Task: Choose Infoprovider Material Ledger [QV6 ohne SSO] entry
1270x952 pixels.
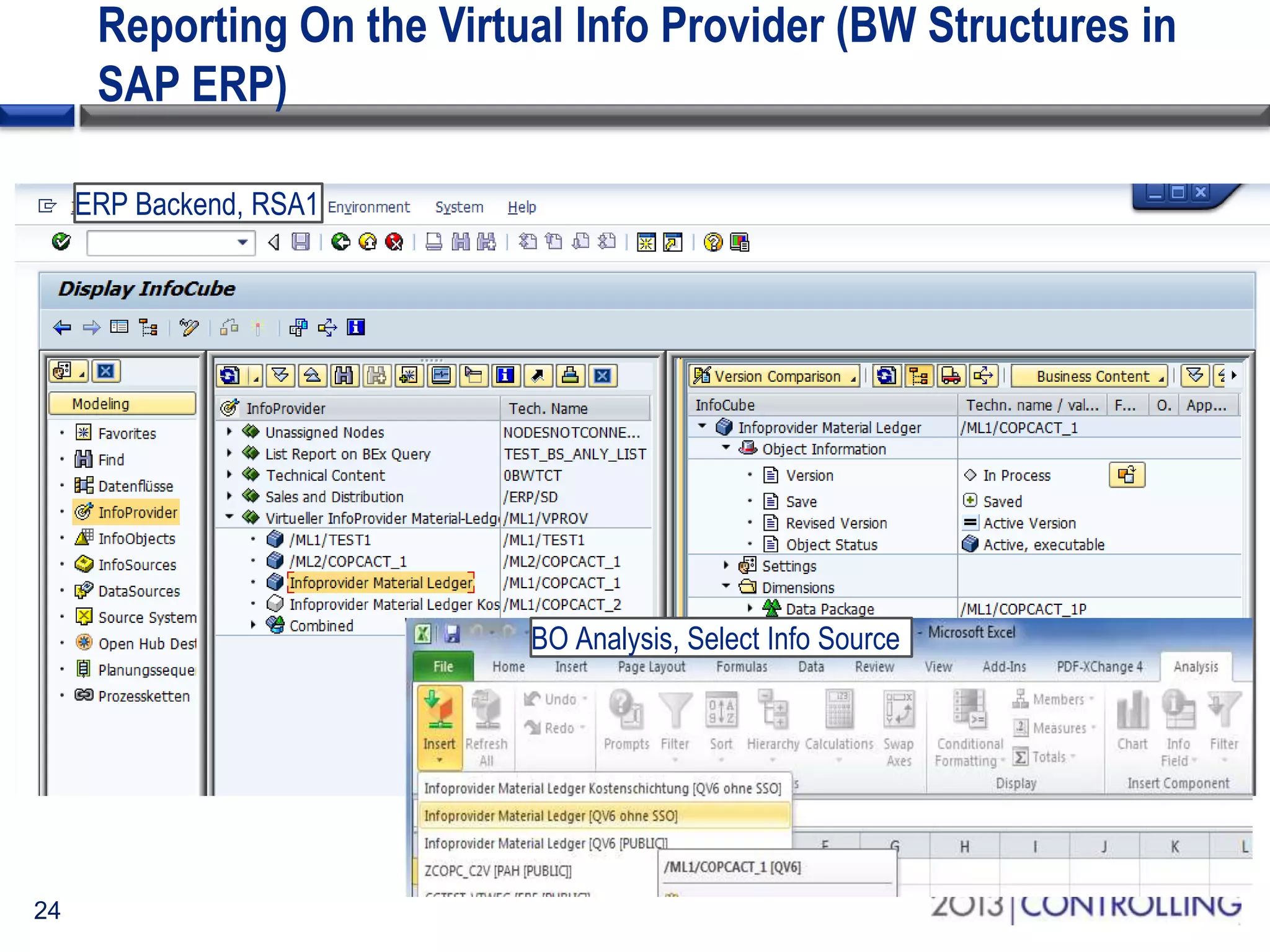Action: point(605,816)
